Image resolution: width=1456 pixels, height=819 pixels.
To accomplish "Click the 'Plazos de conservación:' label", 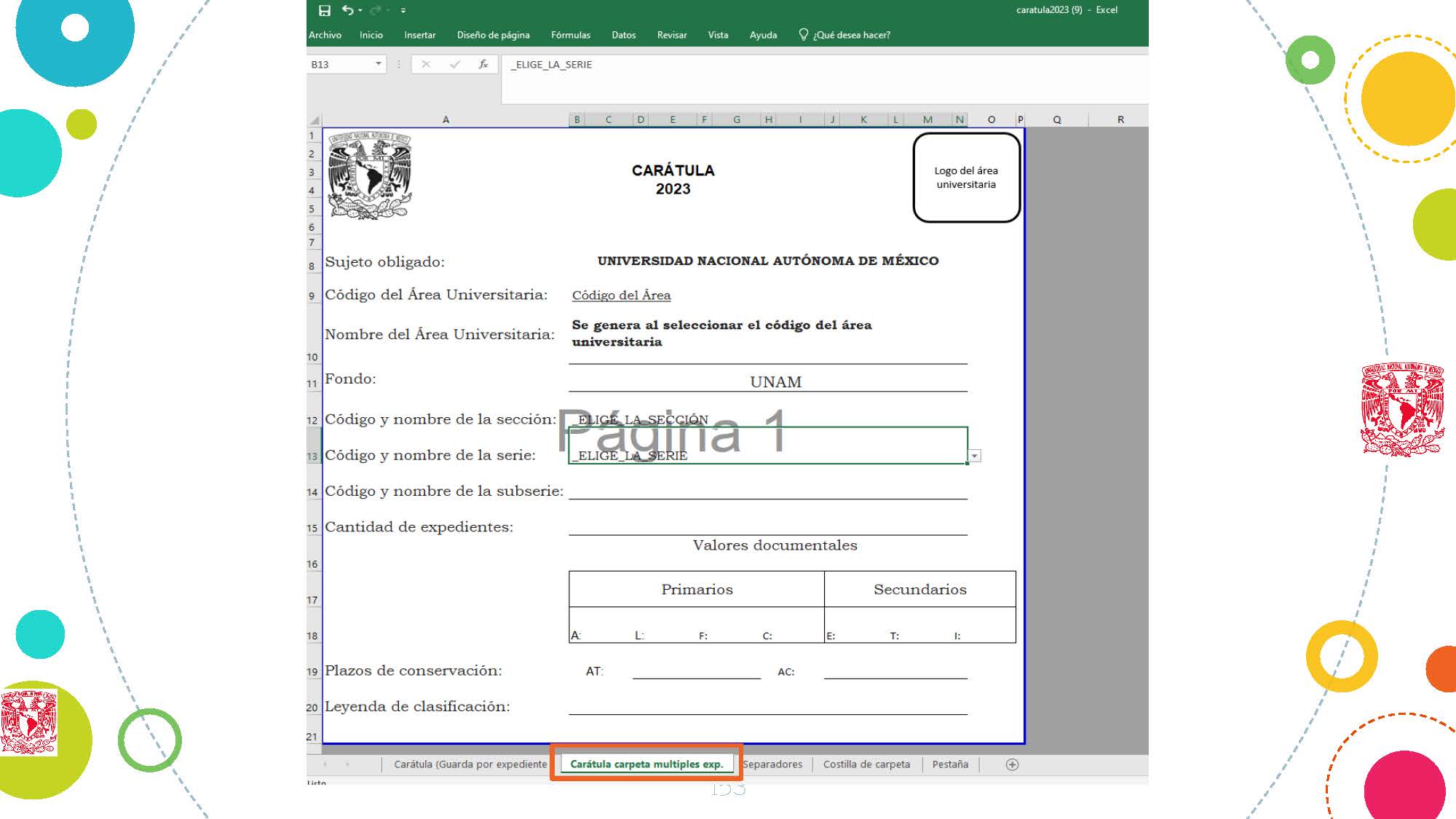I will (x=413, y=670).
